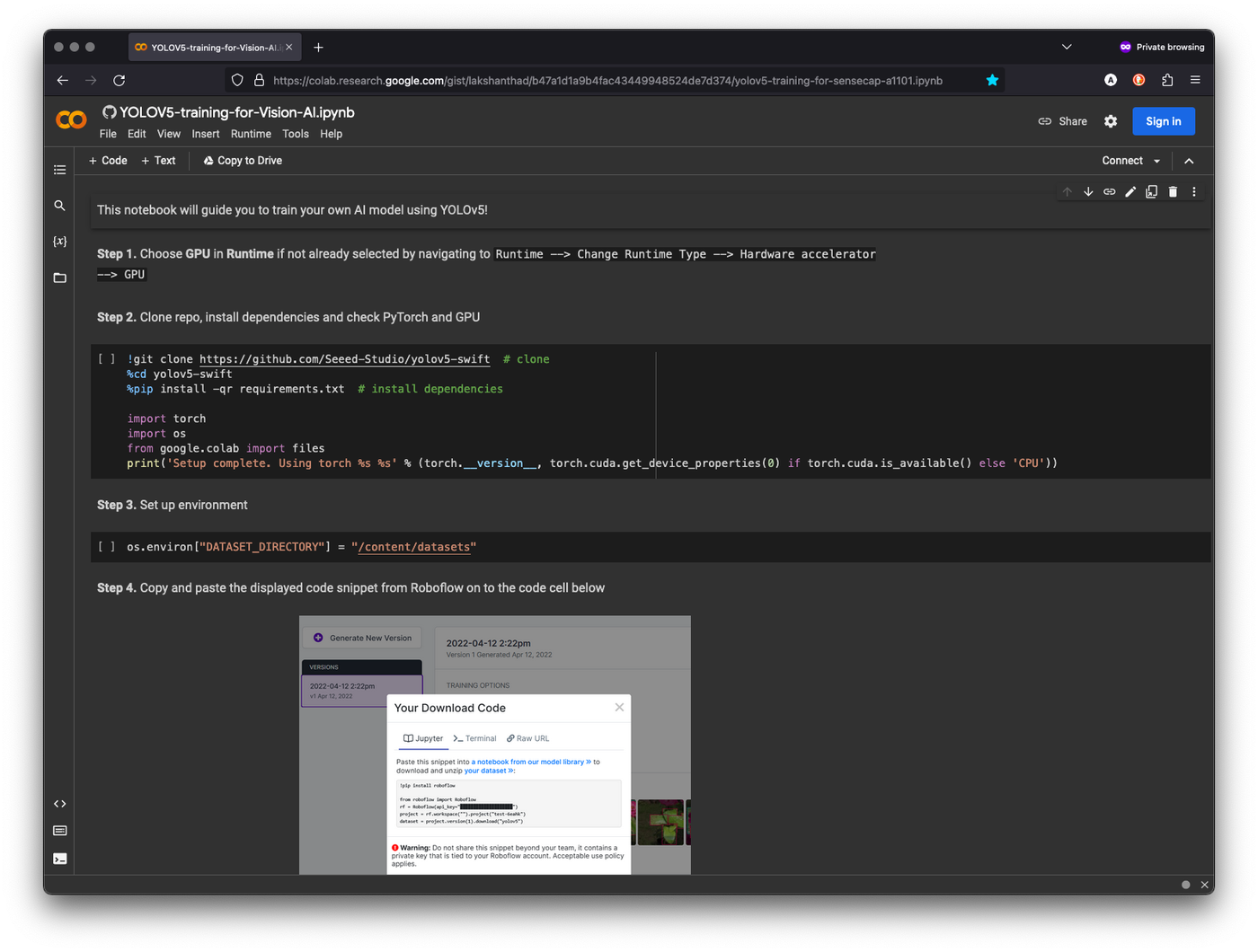Delete cell trash icon
1258x952 pixels.
click(1173, 191)
